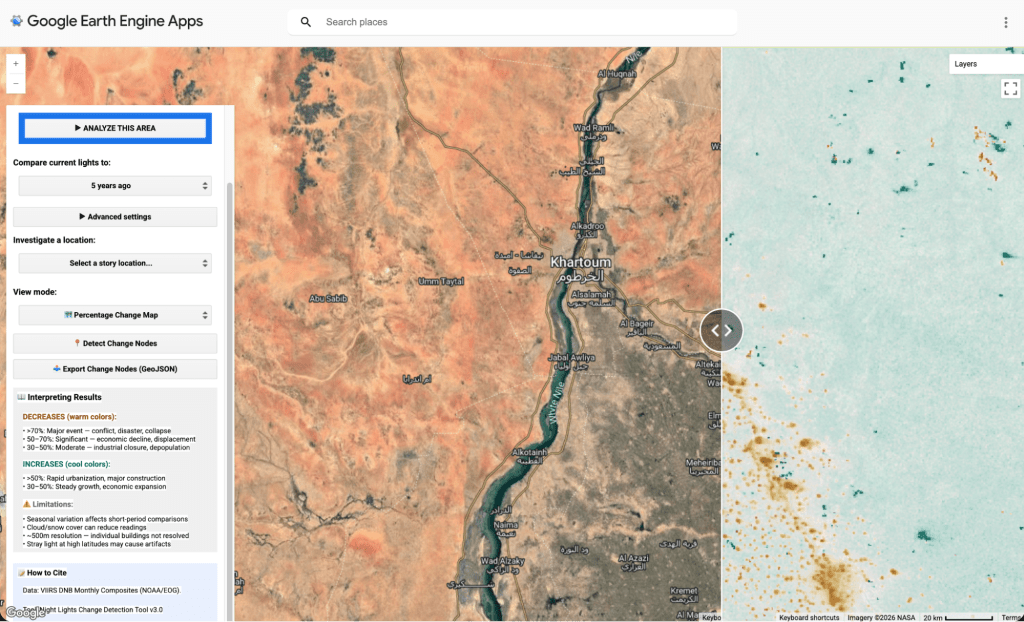Open the three-dot overflow menu
Screen dimensions: 1024x622
pos(1006,22)
